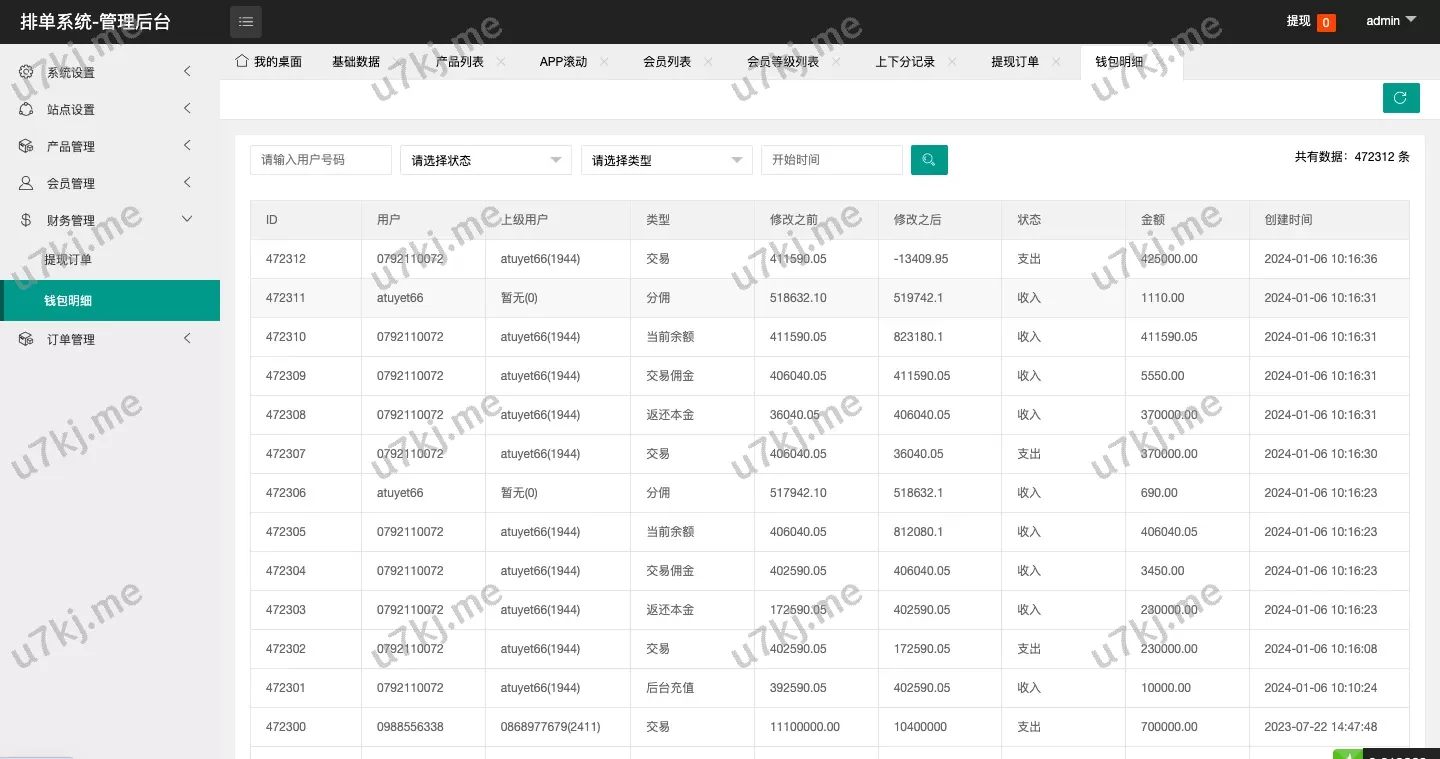
Task: Switch to the 上下分记录 tab
Action: pos(904,62)
